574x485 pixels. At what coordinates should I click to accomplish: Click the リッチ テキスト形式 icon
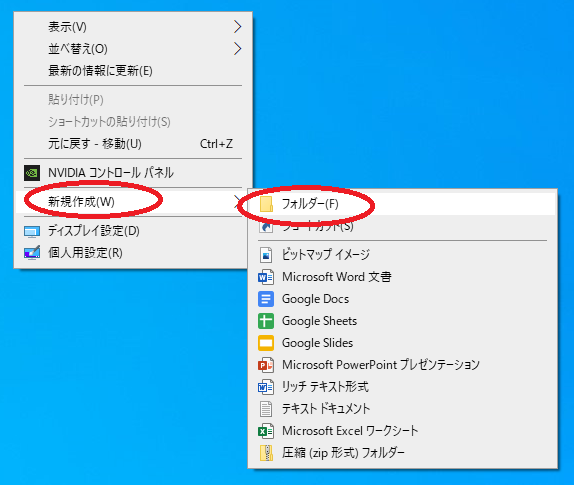click(266, 387)
